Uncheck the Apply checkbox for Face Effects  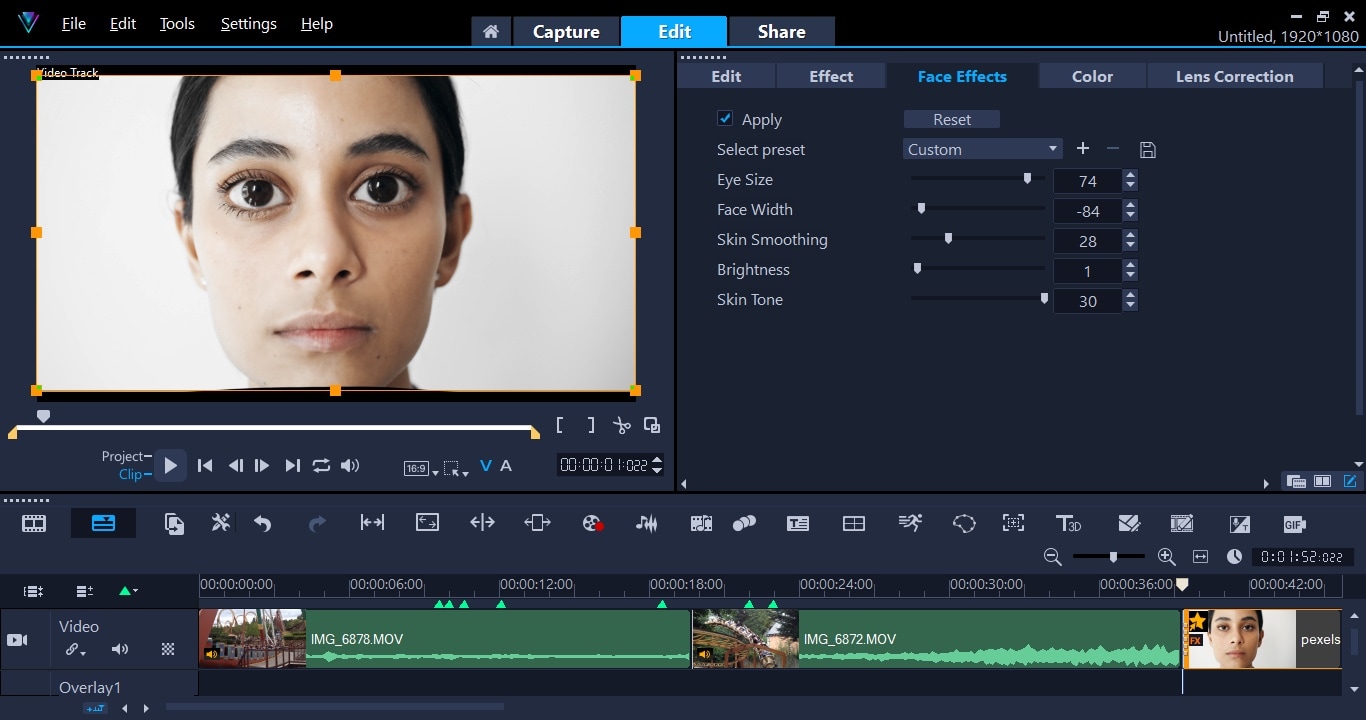point(725,118)
